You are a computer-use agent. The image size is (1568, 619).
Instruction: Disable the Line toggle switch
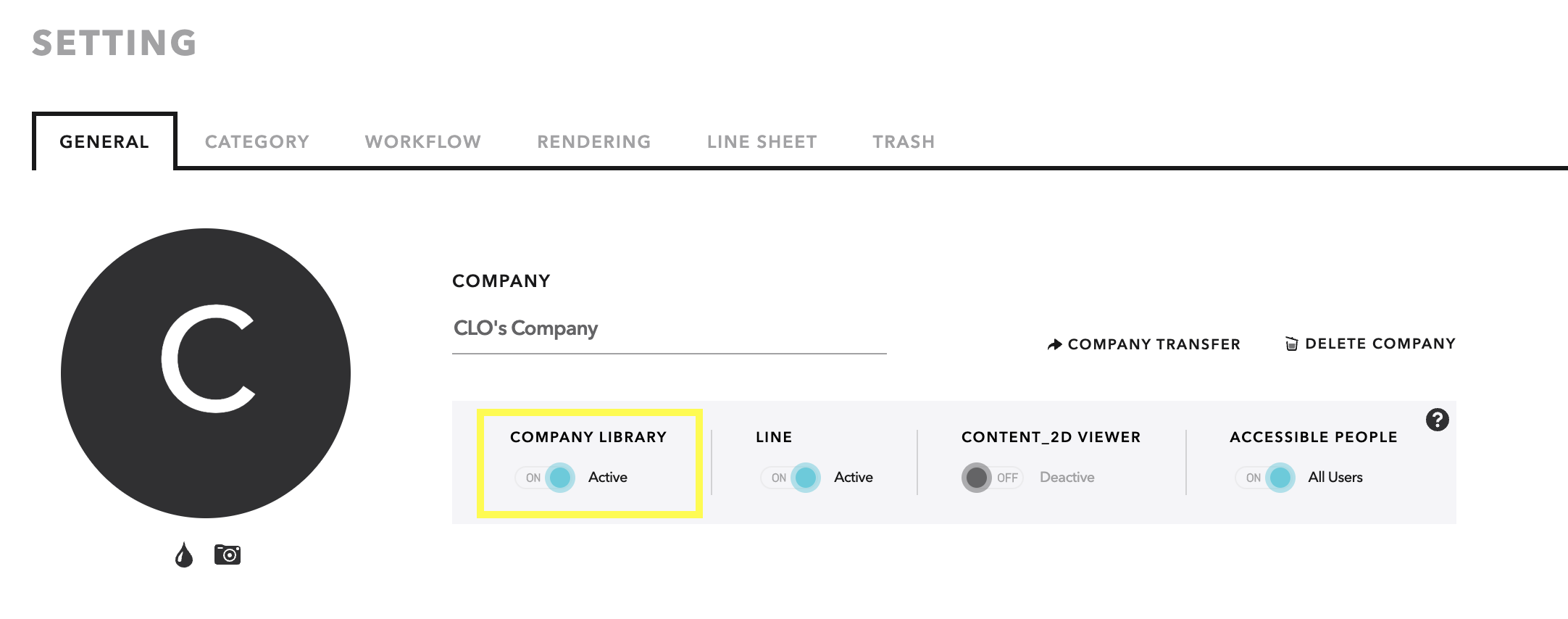click(791, 478)
